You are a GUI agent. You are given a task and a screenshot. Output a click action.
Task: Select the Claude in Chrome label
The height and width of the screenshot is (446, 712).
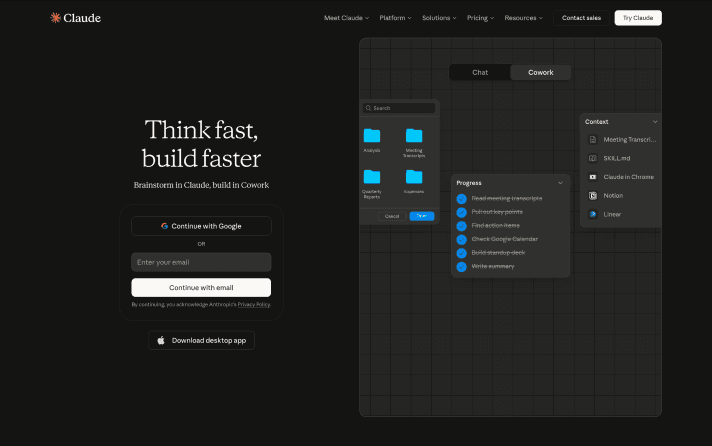[x=628, y=177]
